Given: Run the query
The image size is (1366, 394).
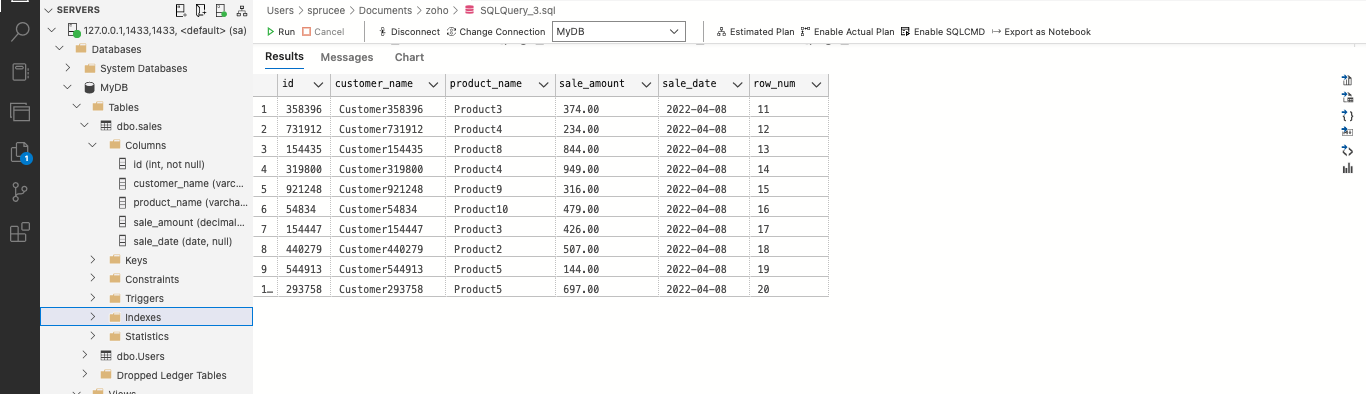Looking at the screenshot, I should 281,32.
